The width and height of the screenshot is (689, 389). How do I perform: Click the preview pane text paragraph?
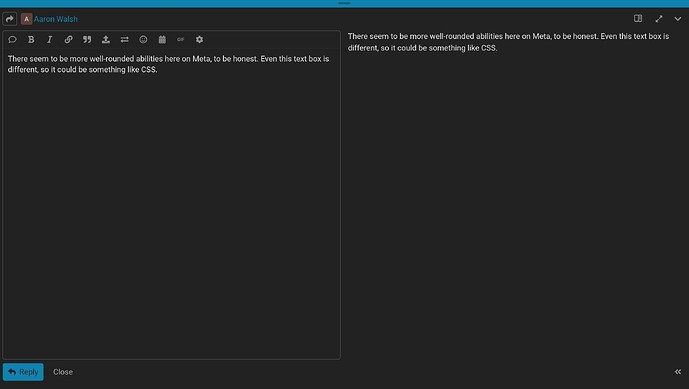tap(508, 42)
